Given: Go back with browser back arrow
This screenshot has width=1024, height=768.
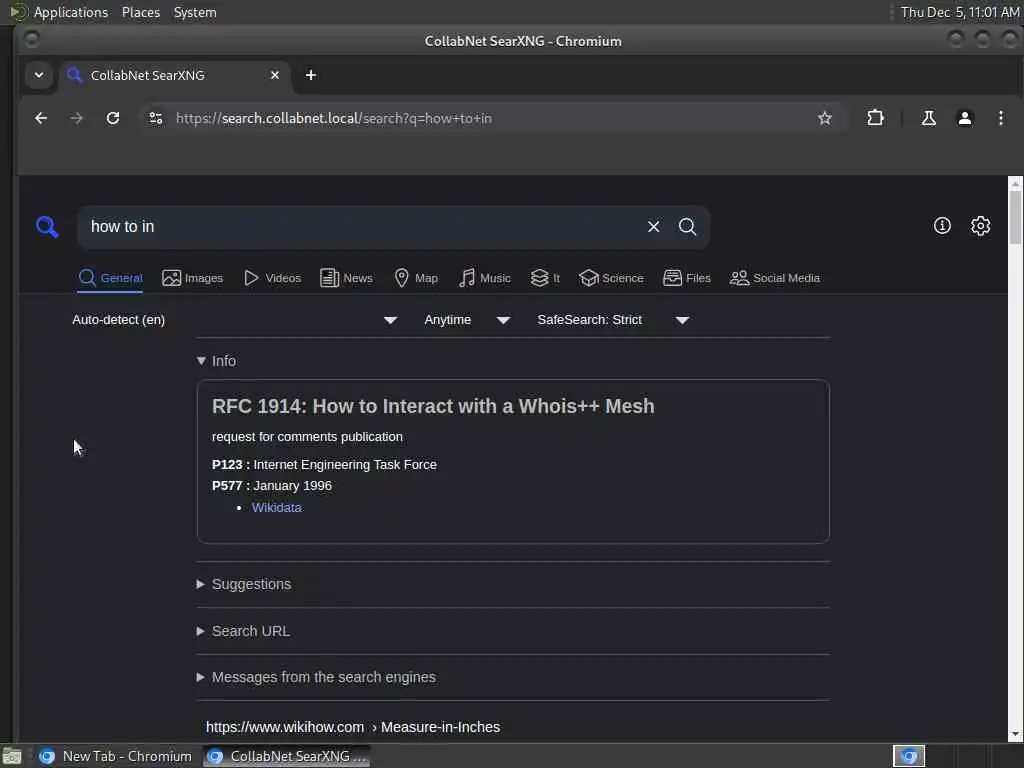Looking at the screenshot, I should (40, 118).
